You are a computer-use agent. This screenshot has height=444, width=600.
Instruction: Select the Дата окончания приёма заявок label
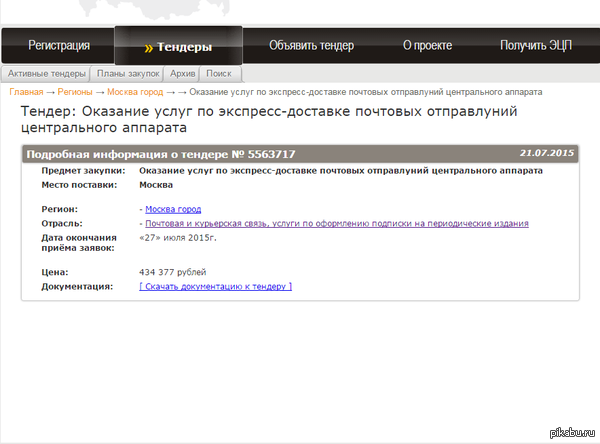click(x=79, y=243)
